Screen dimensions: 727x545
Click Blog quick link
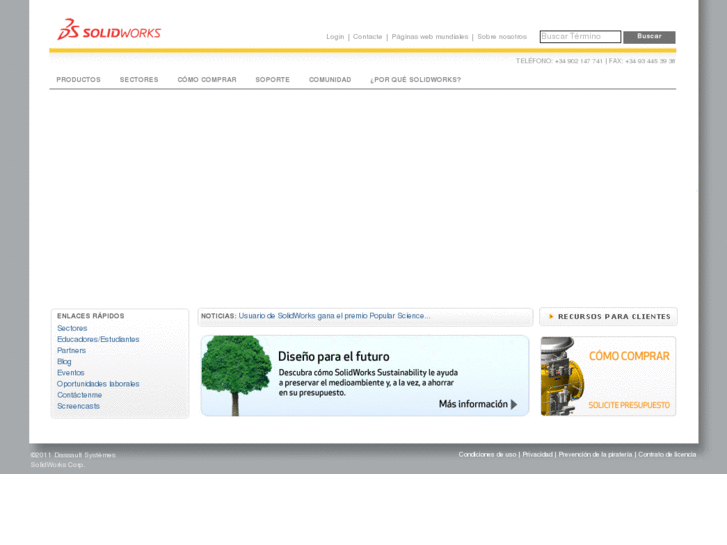pyautogui.click(x=64, y=362)
